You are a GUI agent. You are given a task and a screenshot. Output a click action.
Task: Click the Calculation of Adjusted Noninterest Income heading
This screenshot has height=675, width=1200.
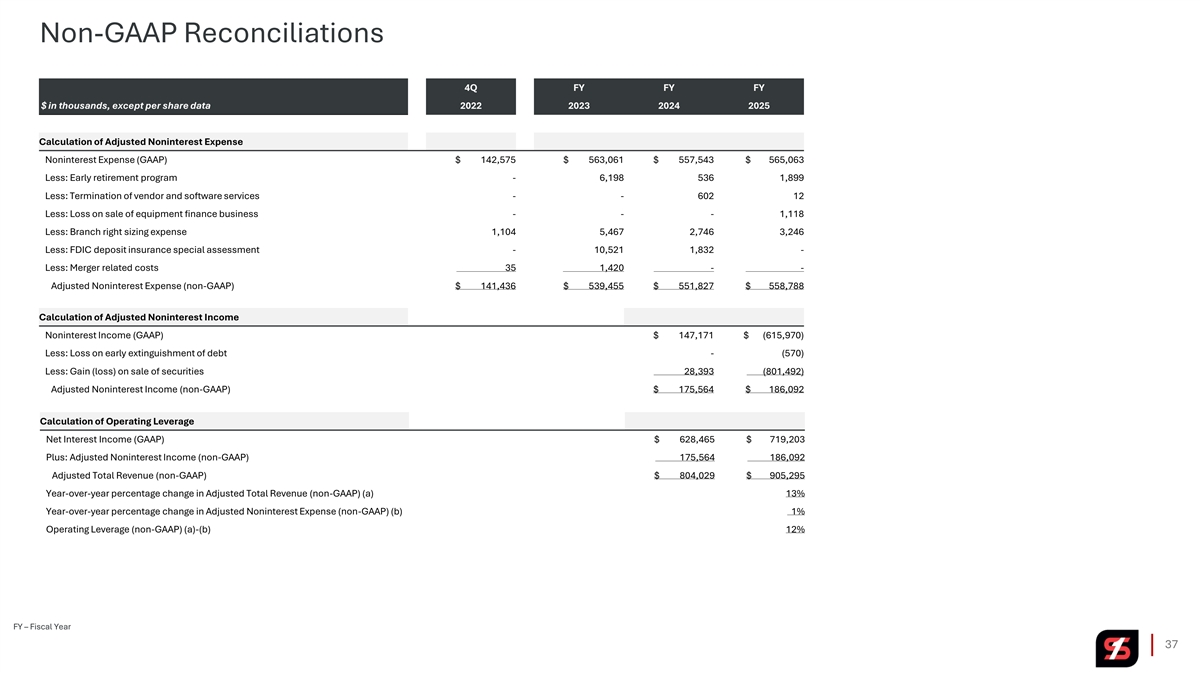click(x=138, y=317)
